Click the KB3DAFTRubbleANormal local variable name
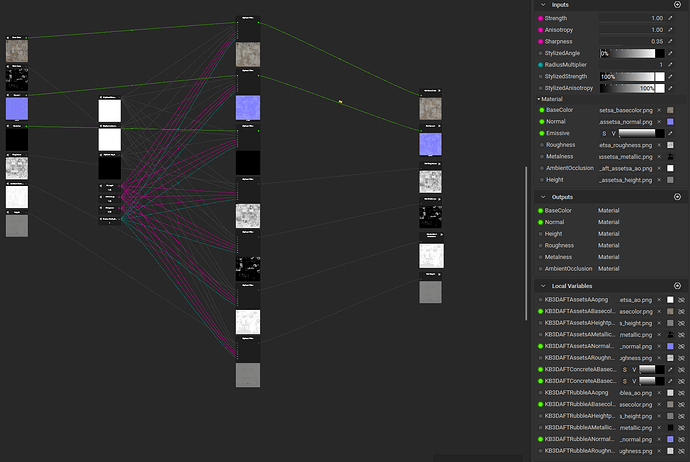This screenshot has height=462, width=690. coord(581,438)
